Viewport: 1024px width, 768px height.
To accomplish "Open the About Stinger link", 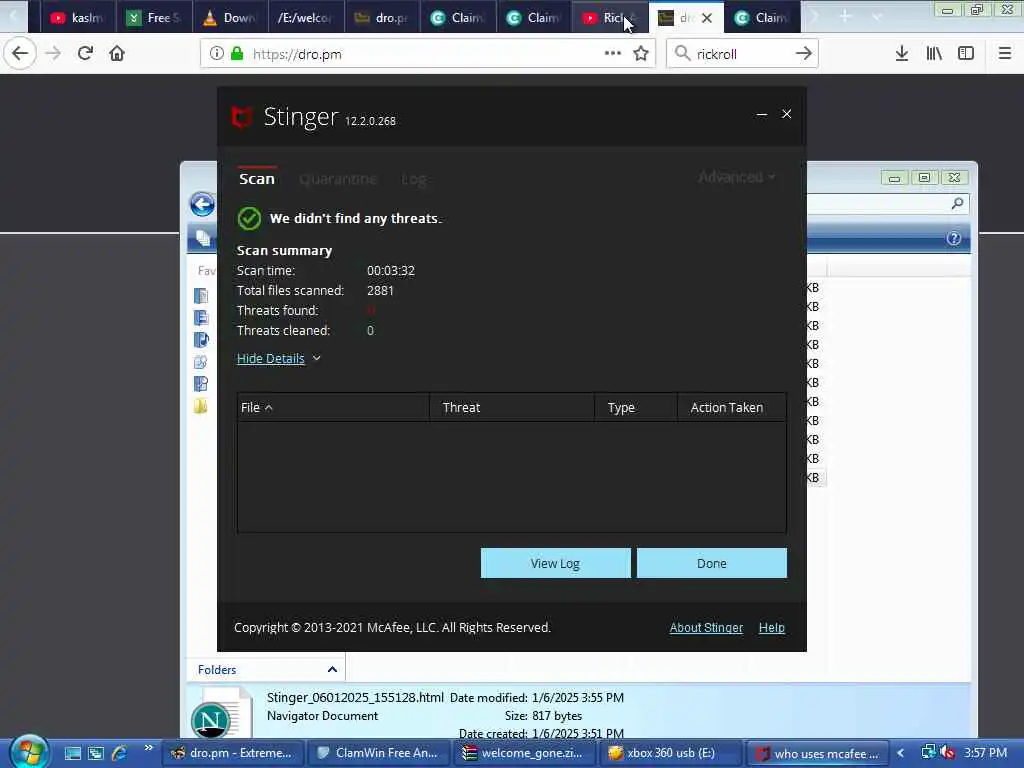I will [706, 628].
